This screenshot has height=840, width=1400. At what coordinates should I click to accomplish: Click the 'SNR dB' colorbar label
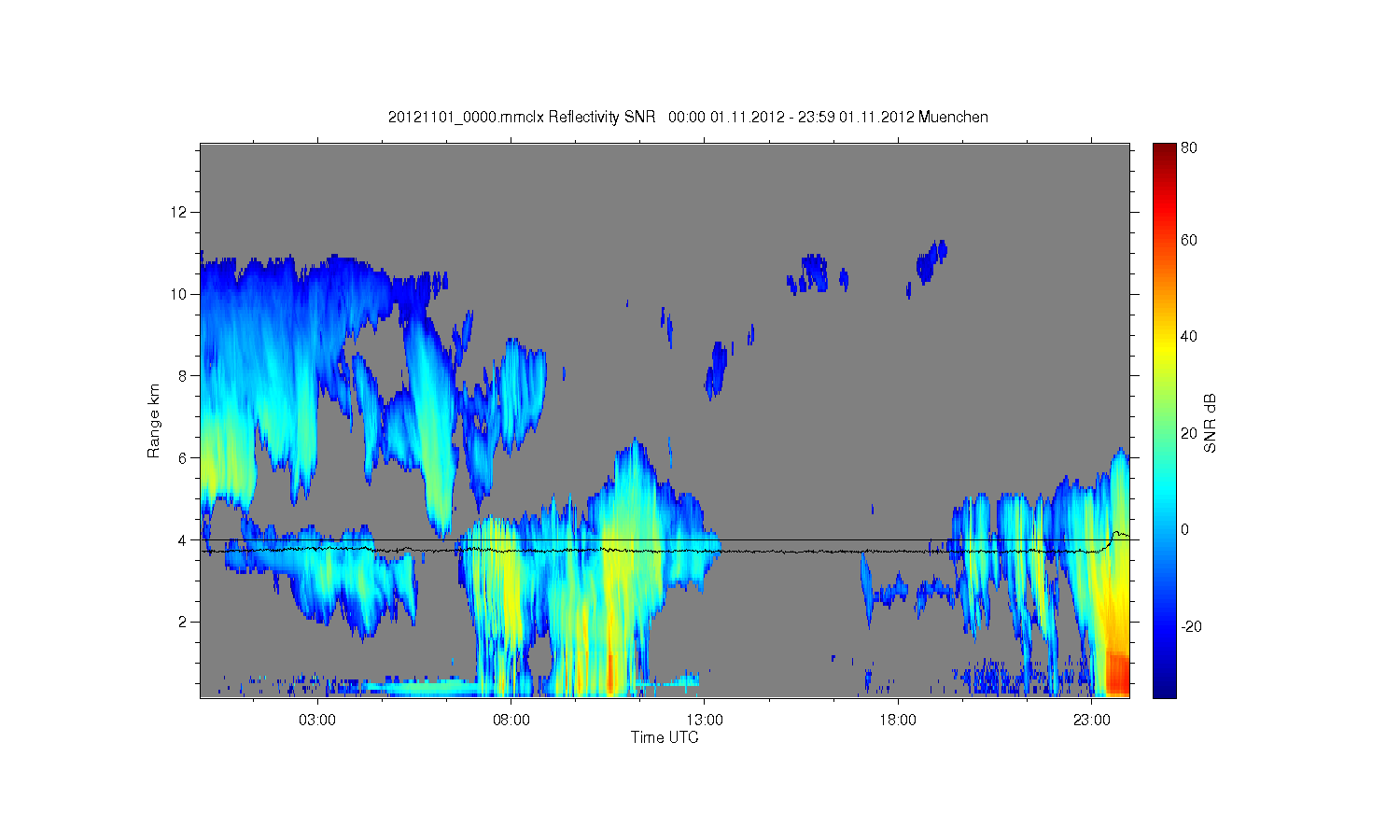tap(1211, 423)
